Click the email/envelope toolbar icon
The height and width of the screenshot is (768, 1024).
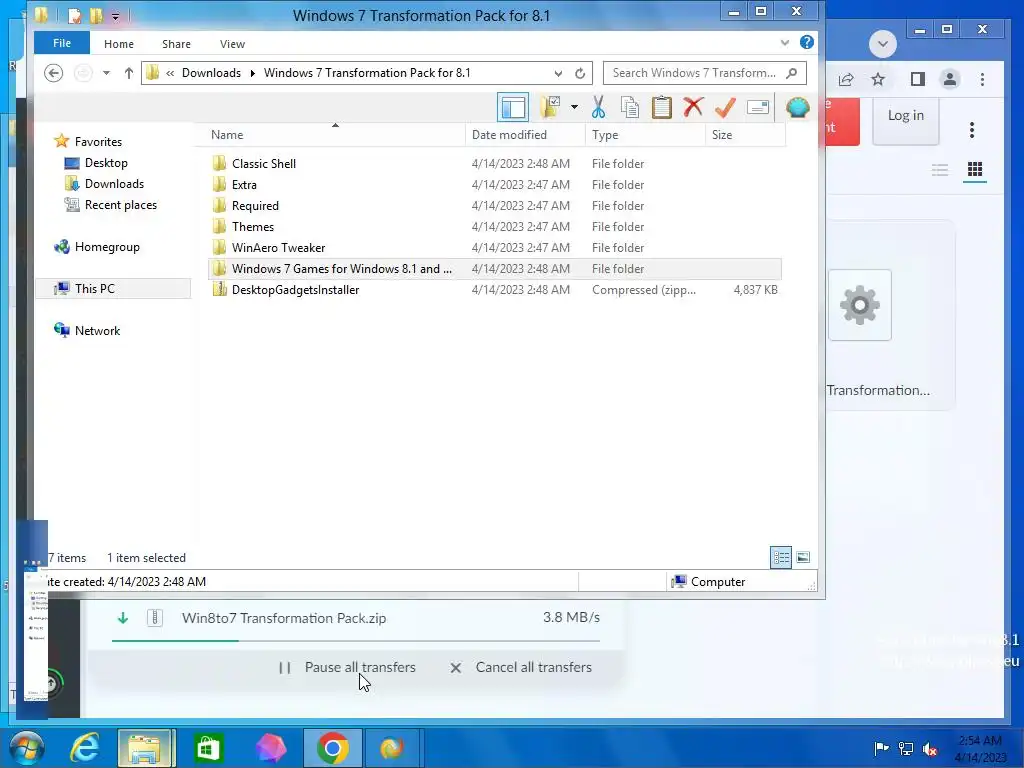(758, 107)
